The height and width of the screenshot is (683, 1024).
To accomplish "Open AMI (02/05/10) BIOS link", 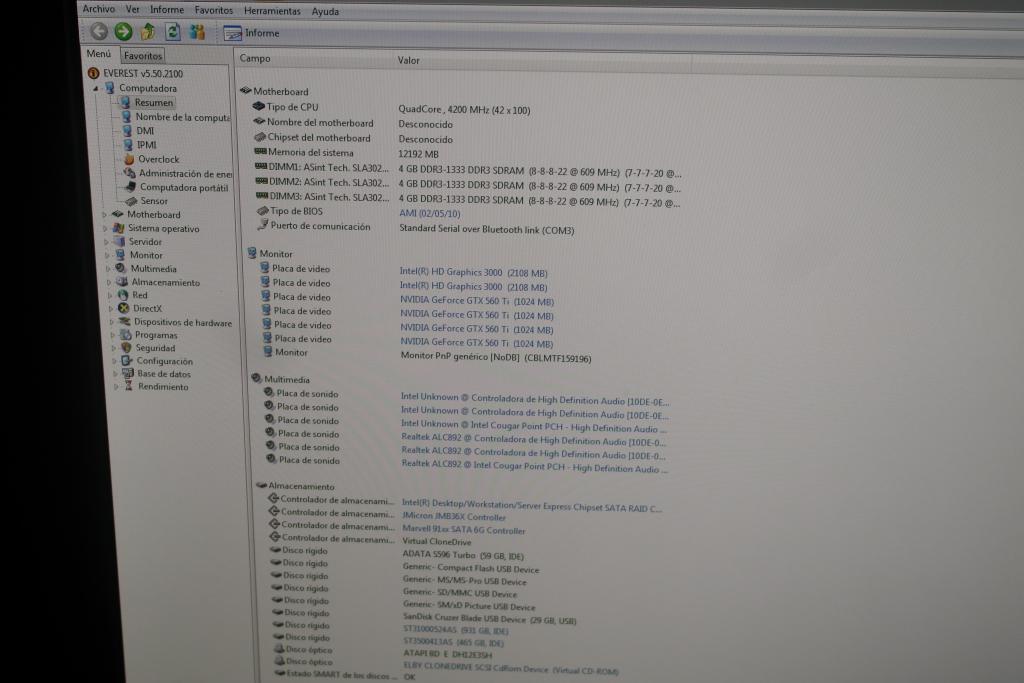I will (430, 214).
